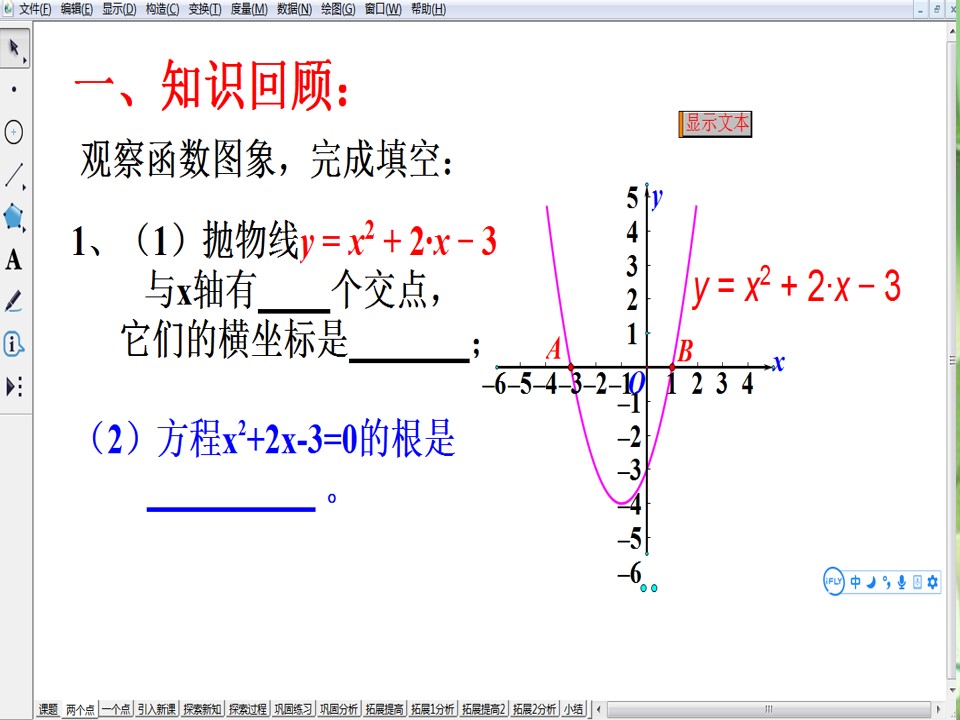Switch to the 探索过程 page tab
The width and height of the screenshot is (960, 720).
coord(248,710)
